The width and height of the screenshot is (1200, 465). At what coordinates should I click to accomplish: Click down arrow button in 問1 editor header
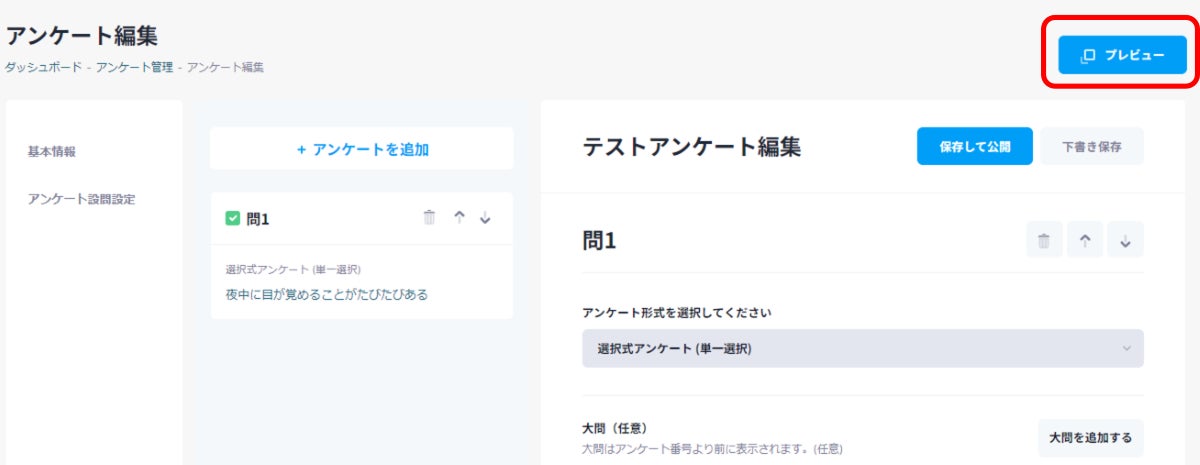(1125, 240)
